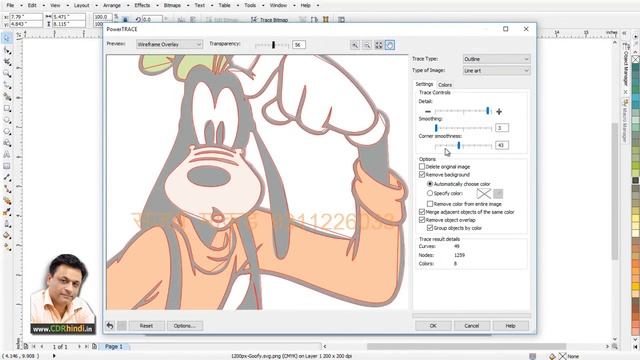
Task: Select the Ellipse tool in the toolbox
Action: coord(7,120)
